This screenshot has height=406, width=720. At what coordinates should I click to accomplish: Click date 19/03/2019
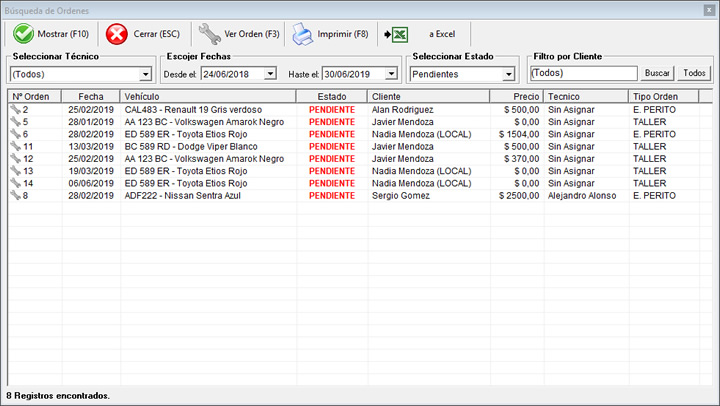pos(91,171)
